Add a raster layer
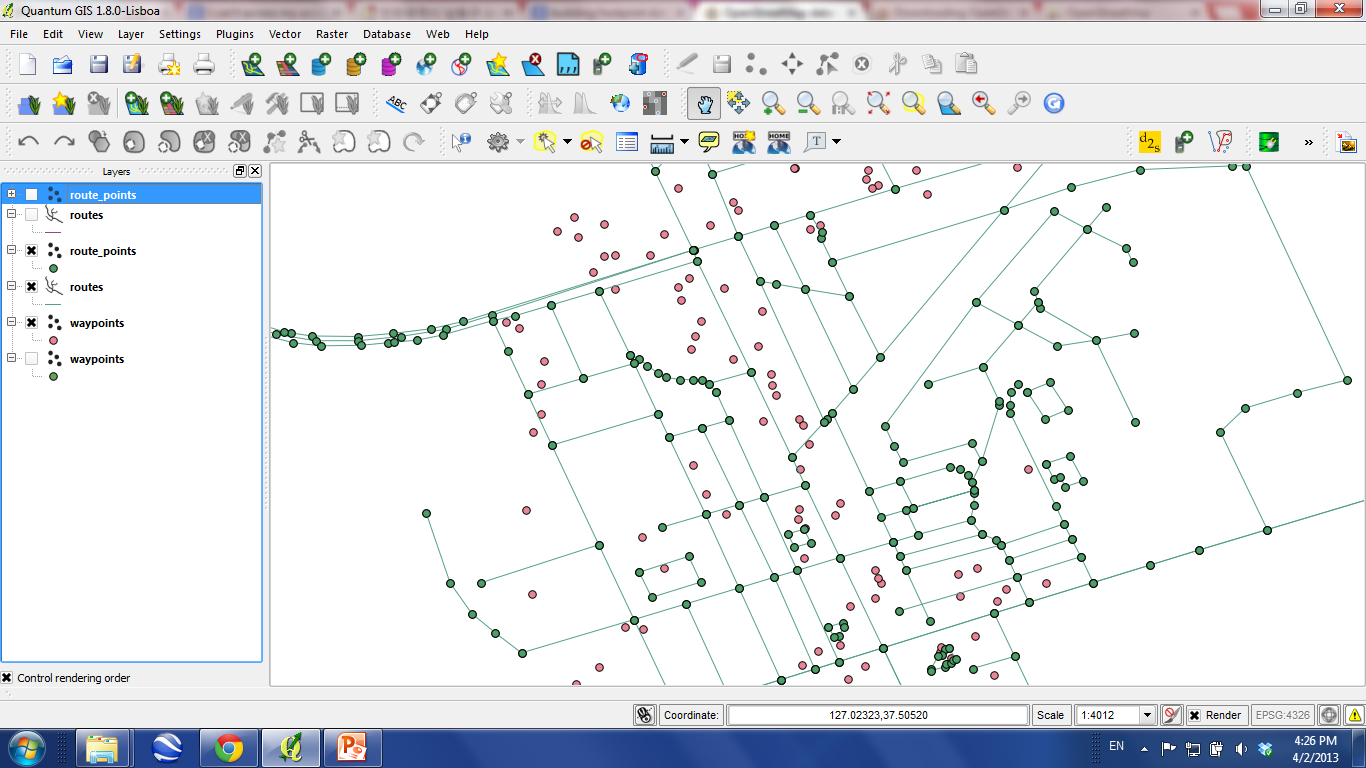Screen dimensions: 1366x768 tap(287, 65)
